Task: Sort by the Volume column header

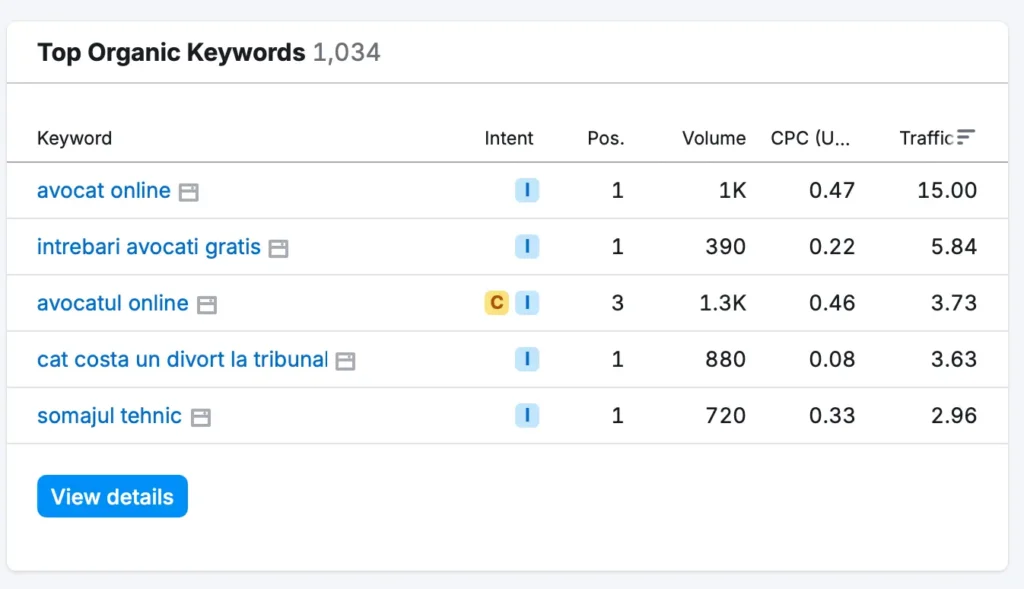Action: click(x=714, y=138)
